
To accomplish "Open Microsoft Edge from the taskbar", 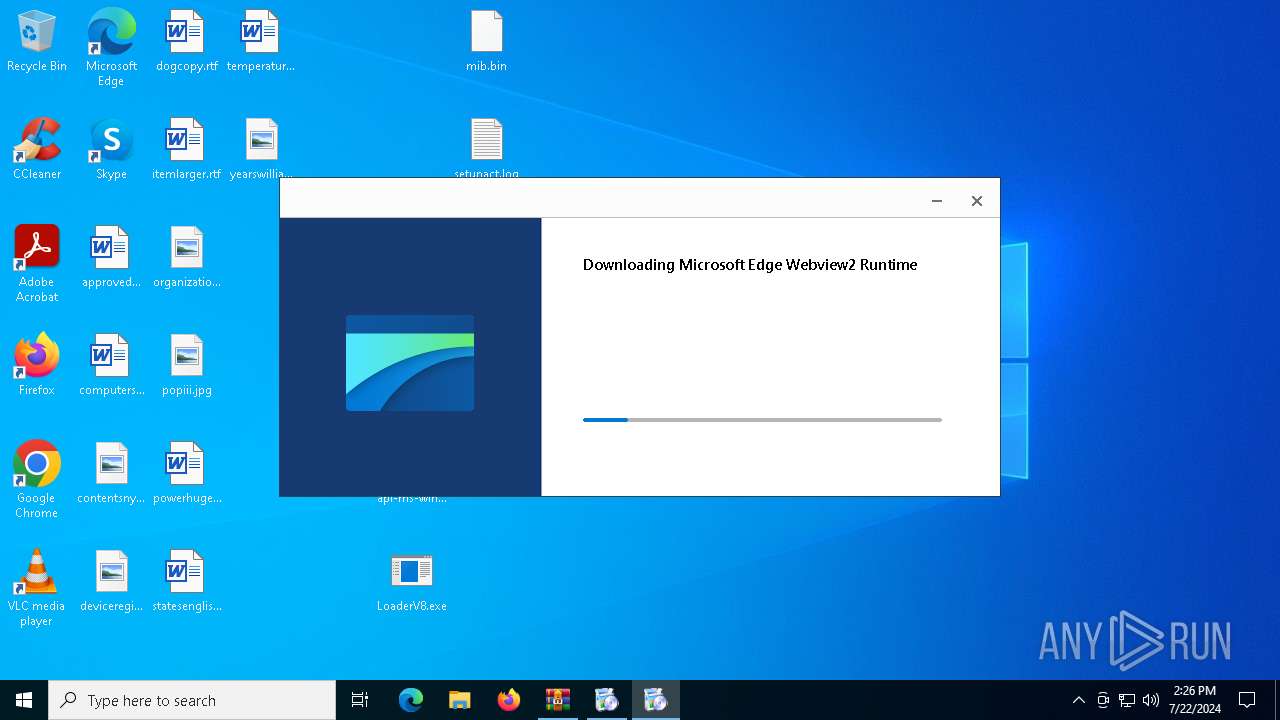I will coord(411,700).
